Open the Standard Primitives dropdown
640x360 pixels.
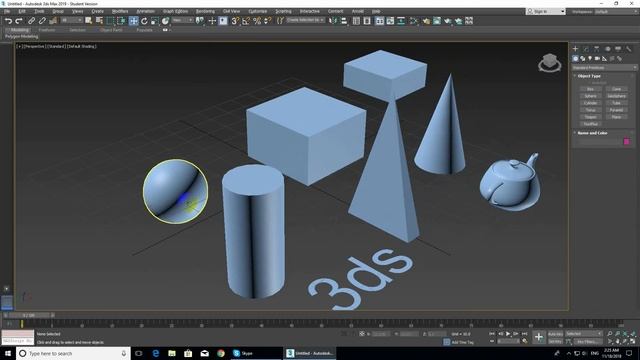604,67
